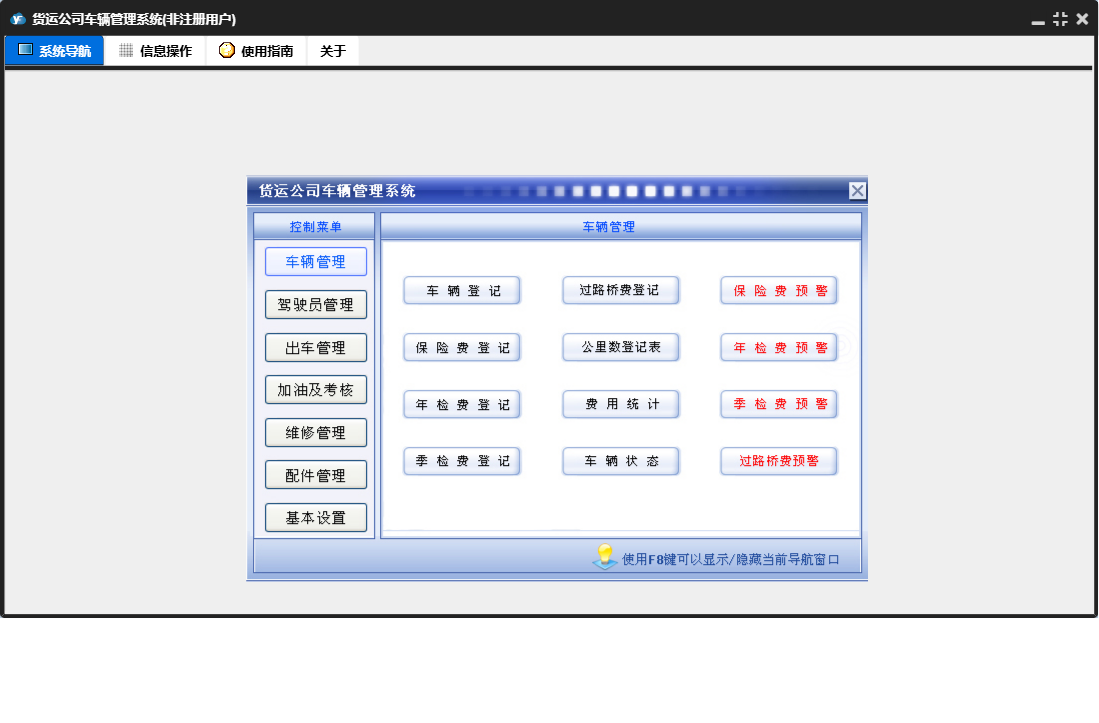The image size is (1099, 723).
Task: Open 过路桥费登记 form
Action: point(621,290)
